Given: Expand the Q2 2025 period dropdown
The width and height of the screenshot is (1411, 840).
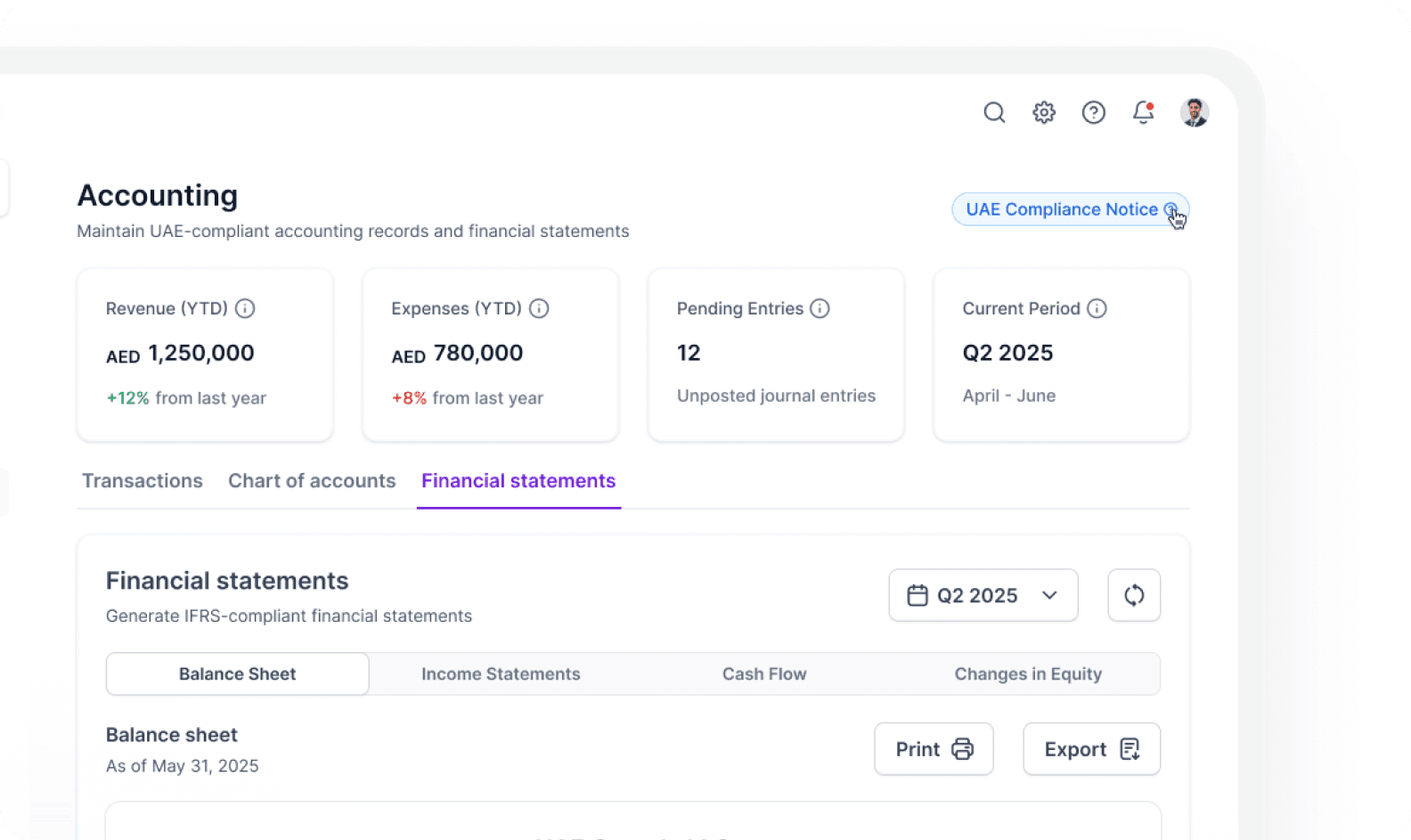Looking at the screenshot, I should pyautogui.click(x=983, y=595).
